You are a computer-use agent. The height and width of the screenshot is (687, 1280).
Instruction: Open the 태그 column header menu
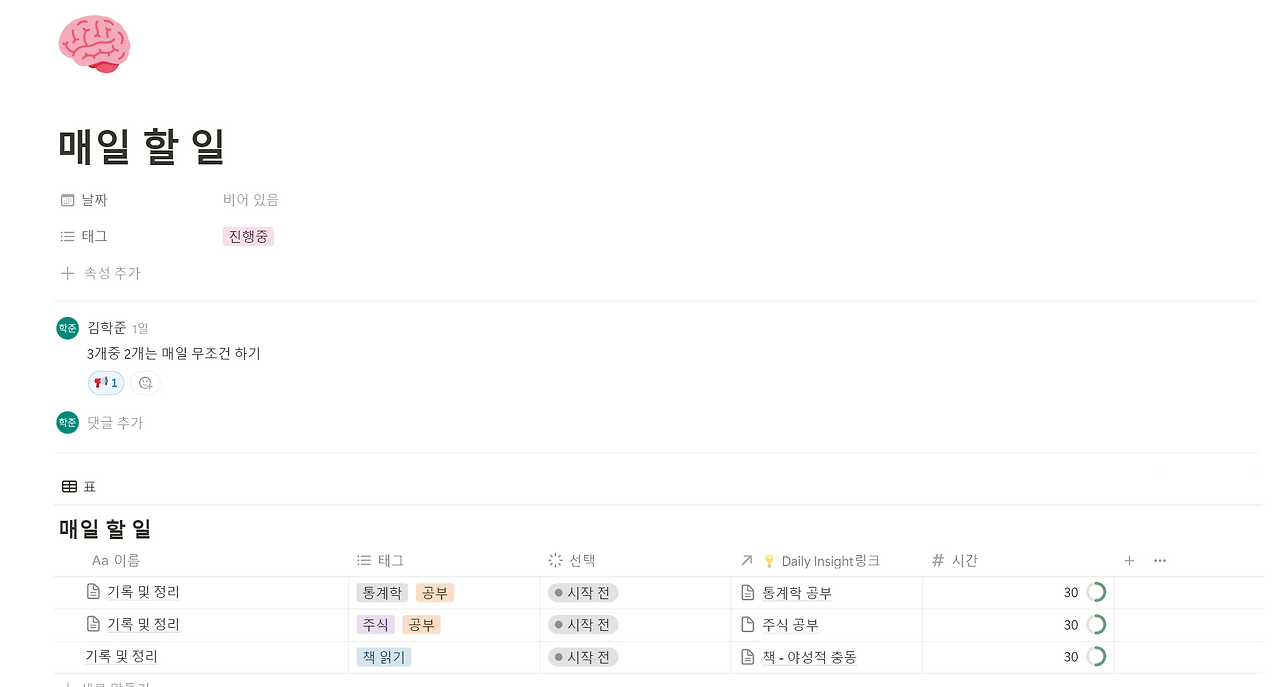click(381, 561)
